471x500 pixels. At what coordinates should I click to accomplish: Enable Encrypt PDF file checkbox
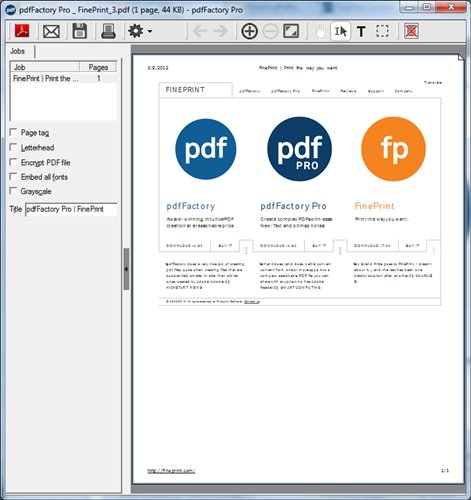[13, 162]
